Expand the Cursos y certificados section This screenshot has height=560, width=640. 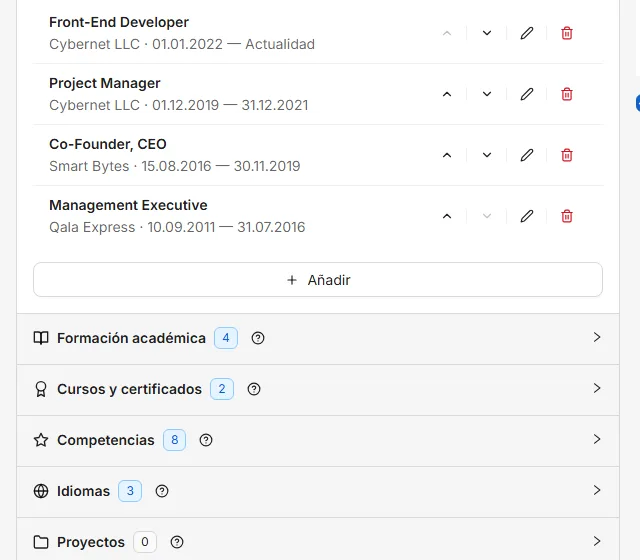318,389
